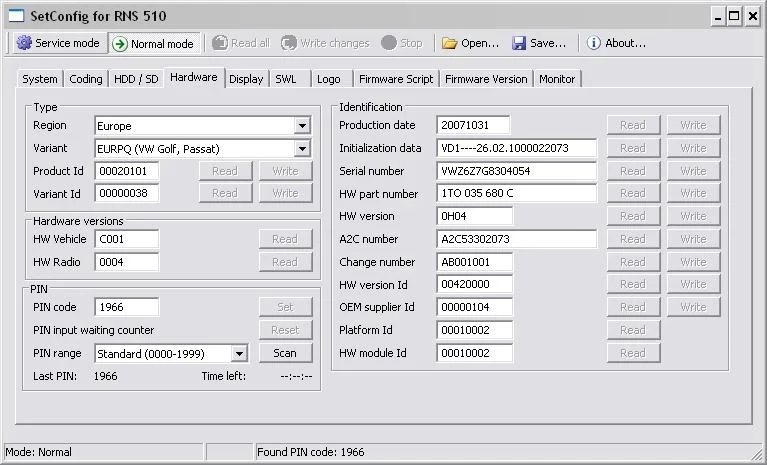
Task: Switch to the Coding tab
Action: coord(86,79)
